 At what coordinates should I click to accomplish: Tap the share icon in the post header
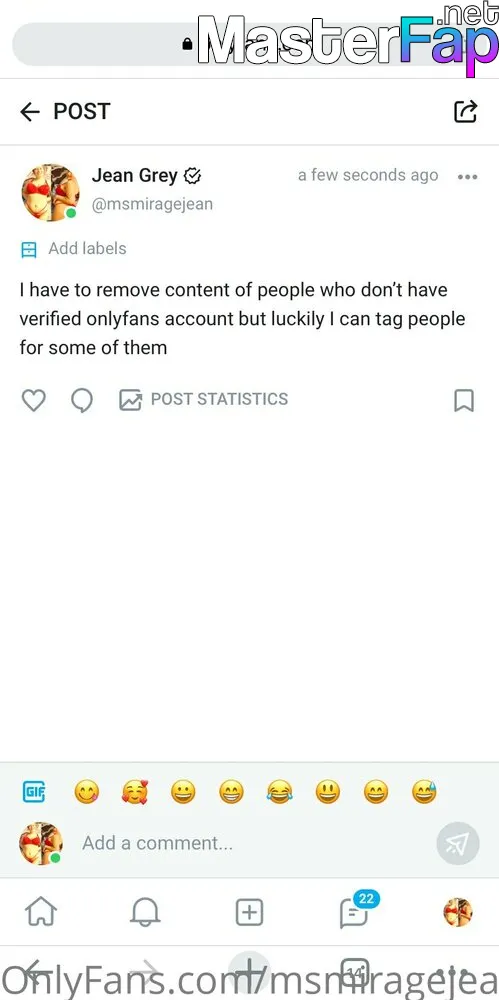pos(465,111)
